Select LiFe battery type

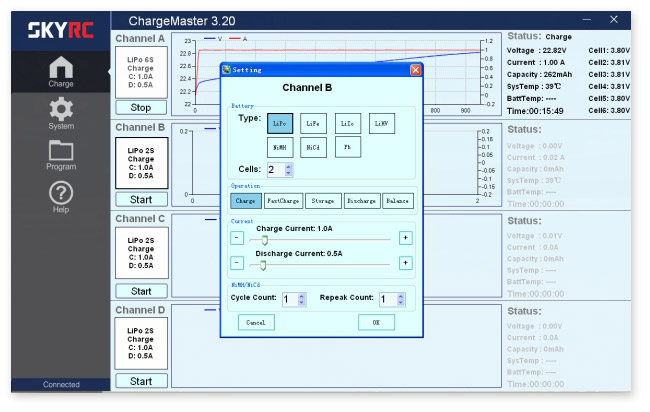pyautogui.click(x=313, y=124)
